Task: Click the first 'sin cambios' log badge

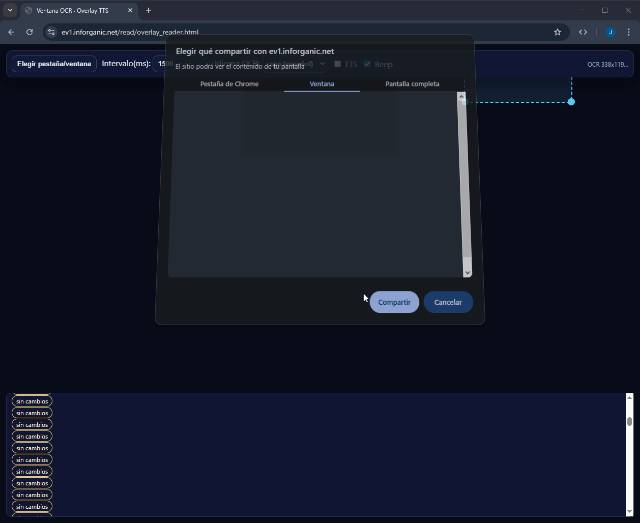Action: click(x=32, y=401)
